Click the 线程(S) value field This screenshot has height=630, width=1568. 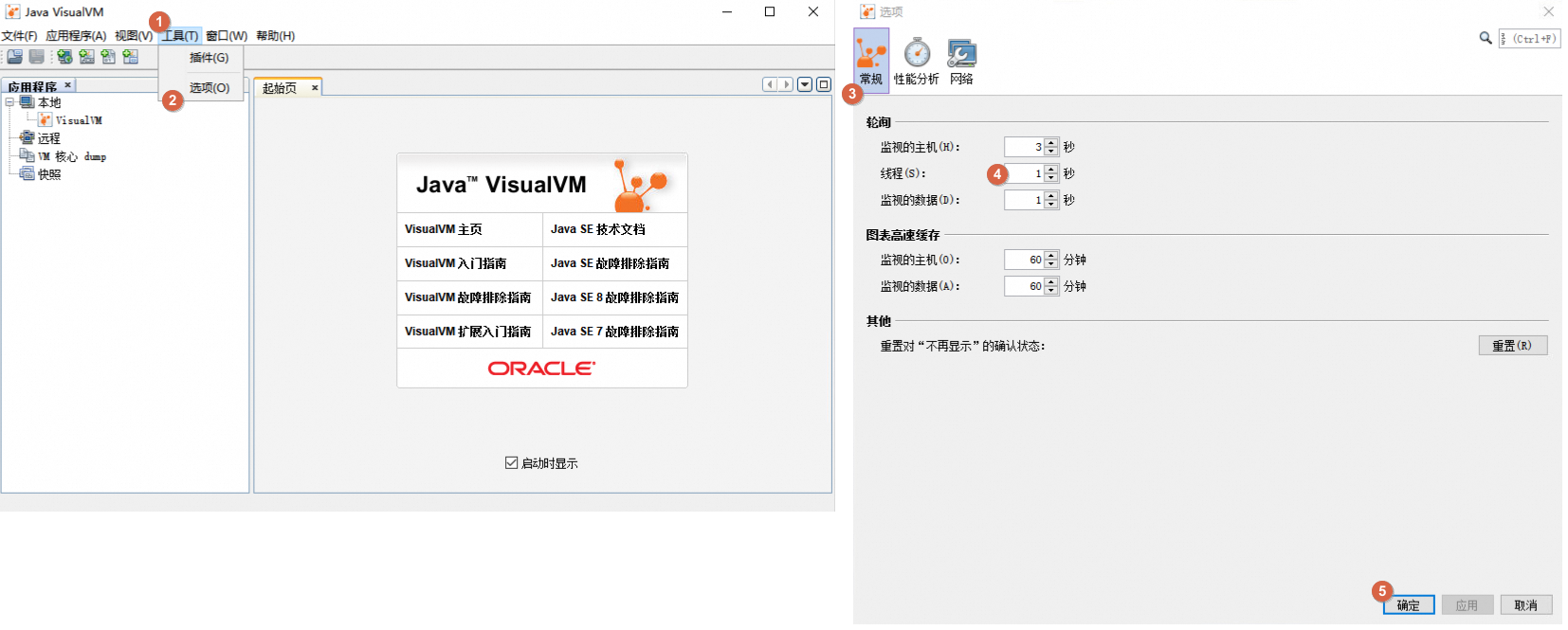[1025, 173]
